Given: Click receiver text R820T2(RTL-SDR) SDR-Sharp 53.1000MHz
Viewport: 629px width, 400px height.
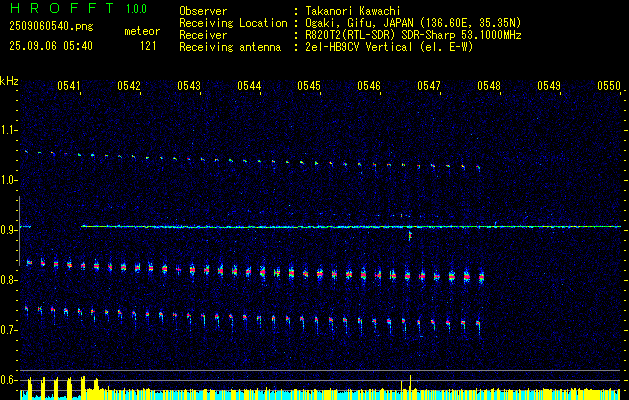Looking at the screenshot, I should click(413, 35).
